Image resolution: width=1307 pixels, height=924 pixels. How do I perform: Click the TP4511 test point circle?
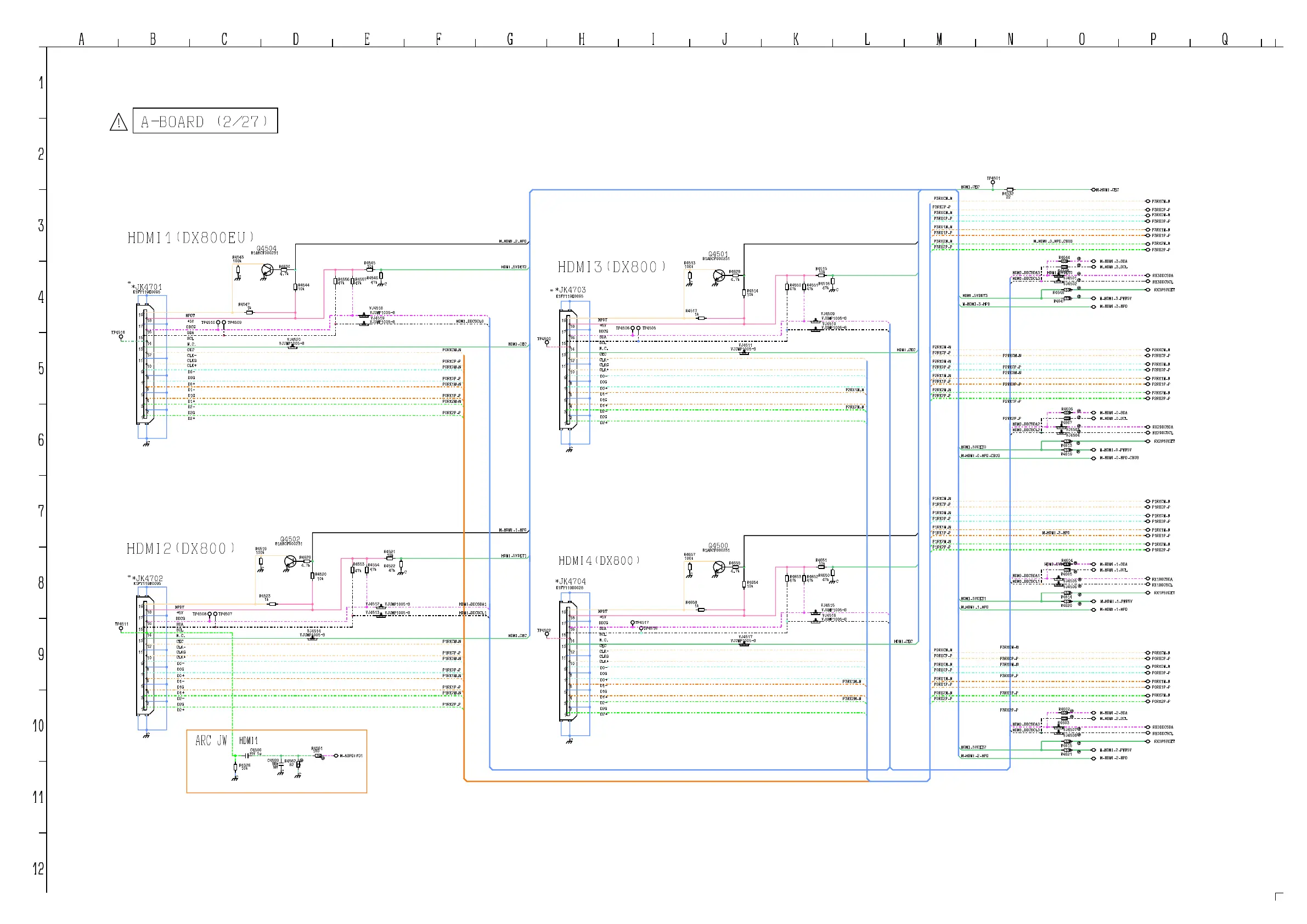click(121, 628)
